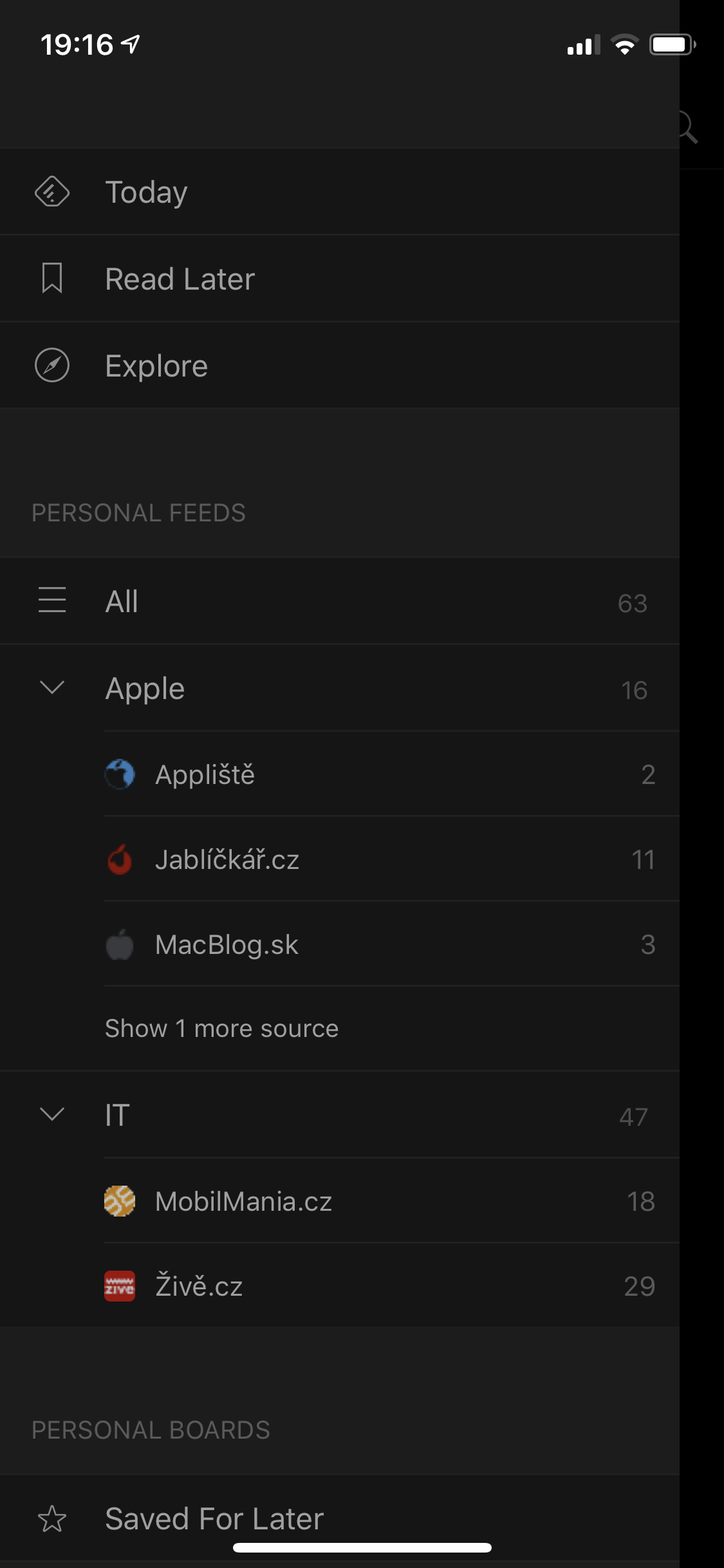The width and height of the screenshot is (724, 1568).
Task: Tap the MacBlog.sk apple icon
Action: coord(120,945)
